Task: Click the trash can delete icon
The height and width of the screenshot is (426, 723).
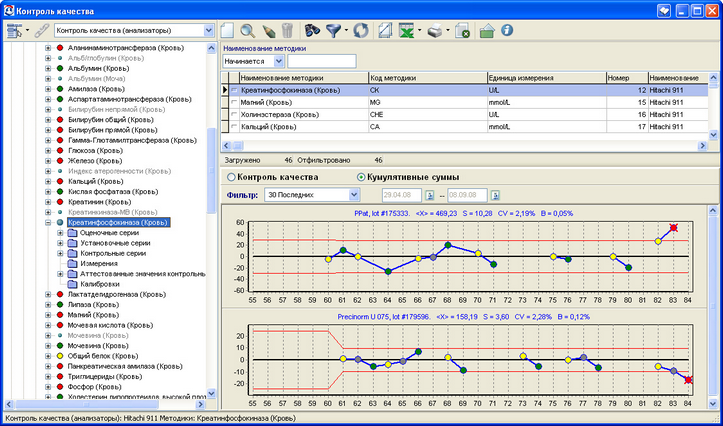Action: pyautogui.click(x=286, y=31)
